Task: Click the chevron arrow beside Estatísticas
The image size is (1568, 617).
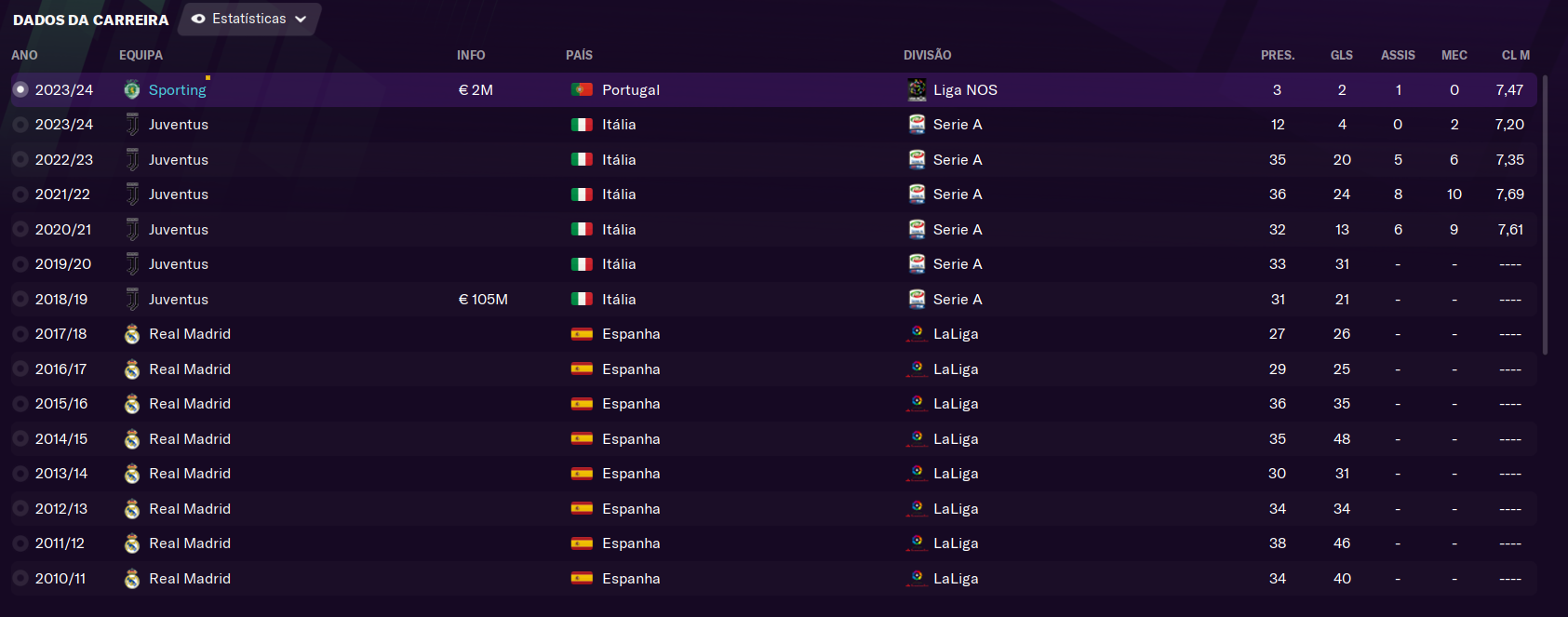Action: click(301, 19)
